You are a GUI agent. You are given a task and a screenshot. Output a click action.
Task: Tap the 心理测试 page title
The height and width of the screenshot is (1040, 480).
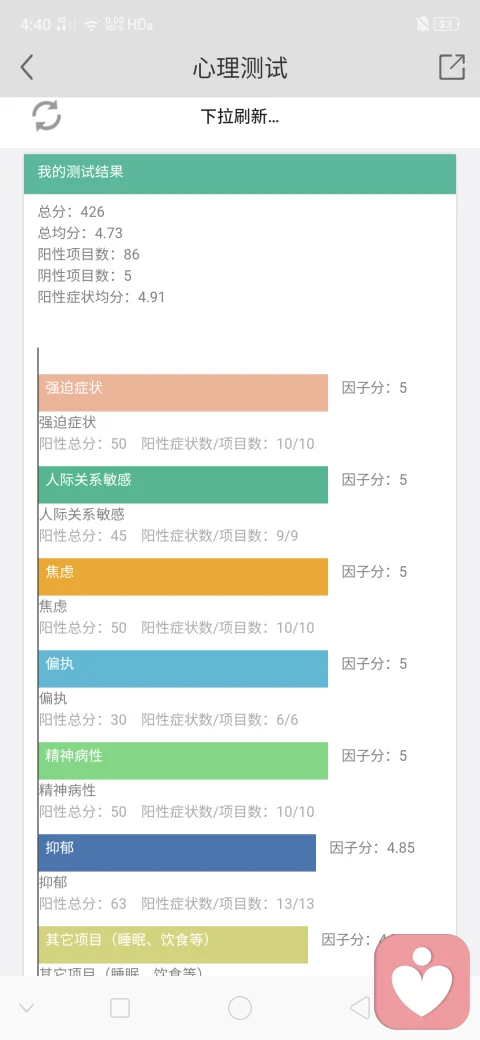[240, 68]
